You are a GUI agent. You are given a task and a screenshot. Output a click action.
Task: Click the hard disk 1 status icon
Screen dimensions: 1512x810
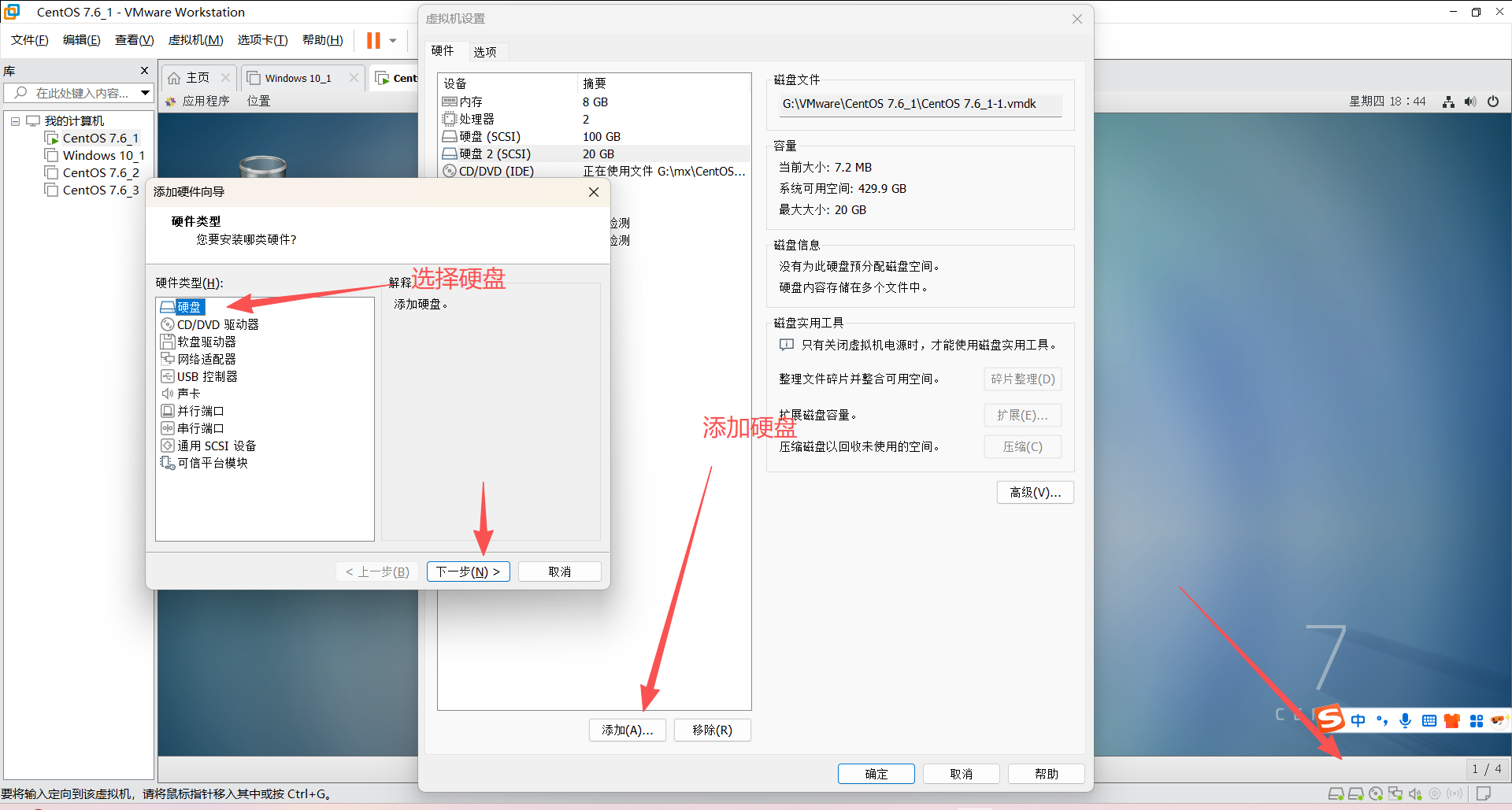pyautogui.click(x=1336, y=793)
